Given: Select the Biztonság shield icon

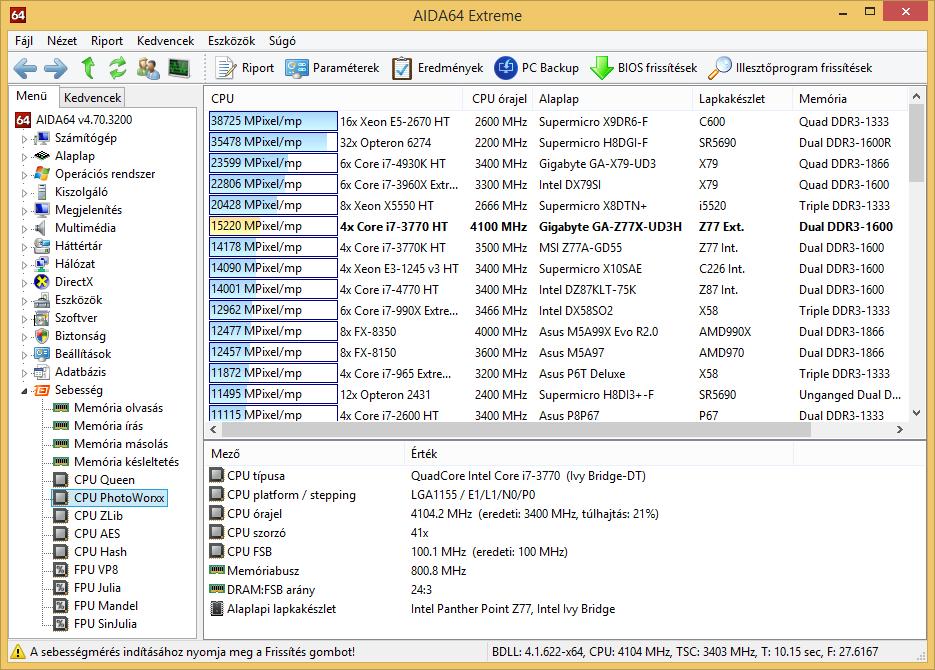Looking at the screenshot, I should click(42, 336).
